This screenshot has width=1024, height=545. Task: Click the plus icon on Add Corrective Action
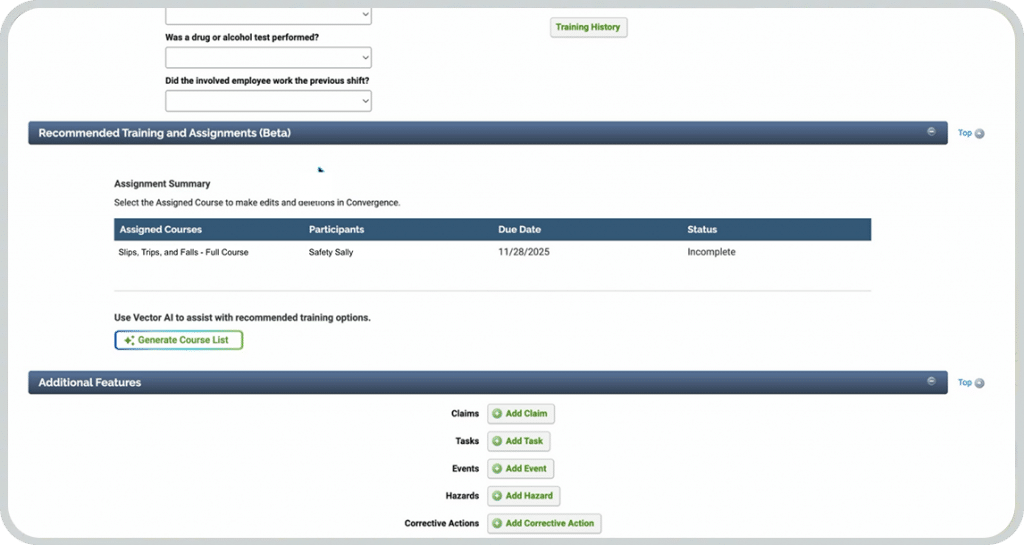click(497, 523)
